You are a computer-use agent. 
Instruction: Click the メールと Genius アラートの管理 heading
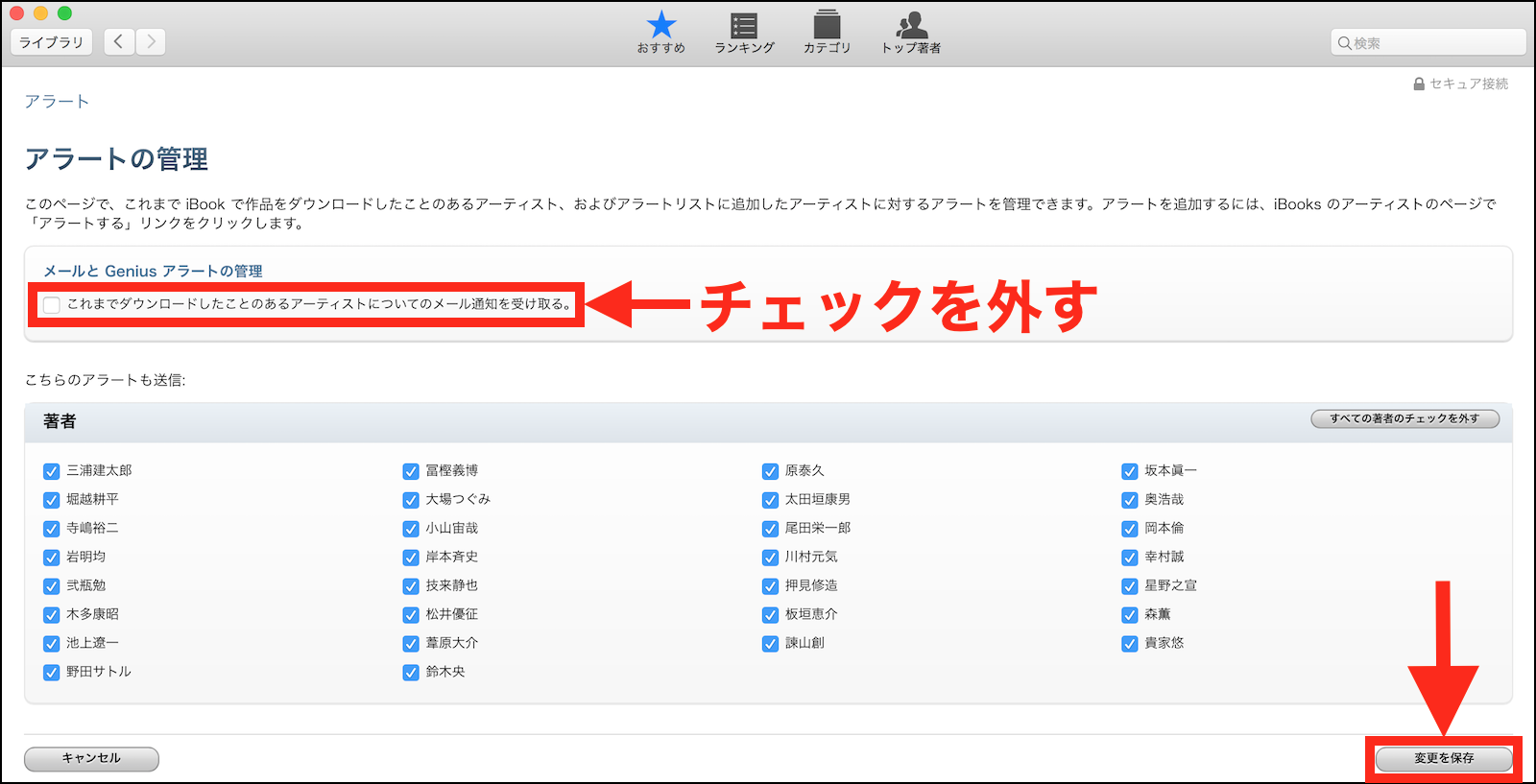pos(153,272)
